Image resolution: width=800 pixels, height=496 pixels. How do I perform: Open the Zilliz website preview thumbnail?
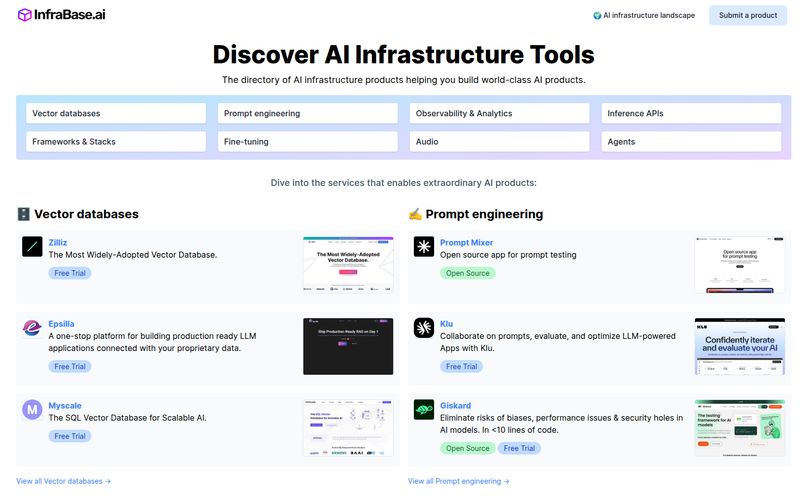coord(348,264)
